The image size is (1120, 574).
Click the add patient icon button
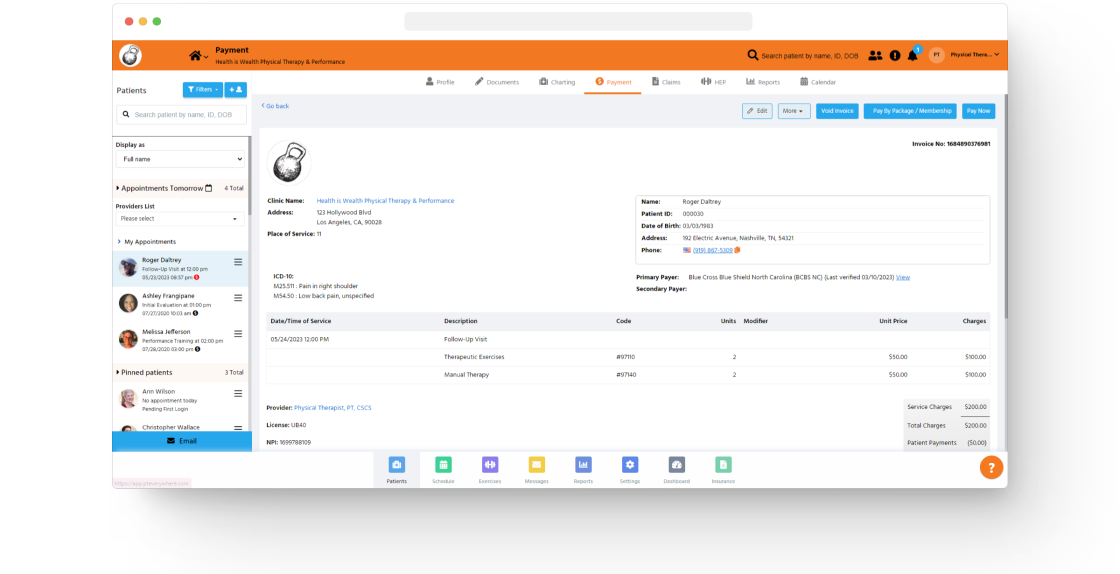(235, 89)
